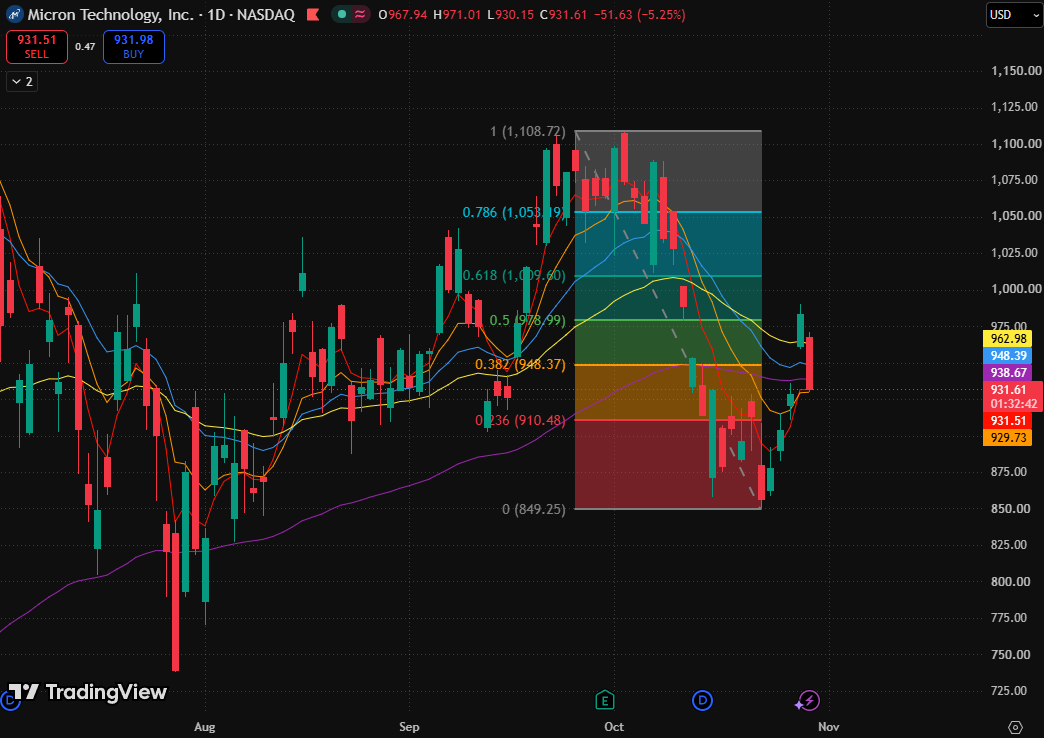This screenshot has width=1044, height=738.
Task: Click the green market status dot
Action: pos(342,14)
